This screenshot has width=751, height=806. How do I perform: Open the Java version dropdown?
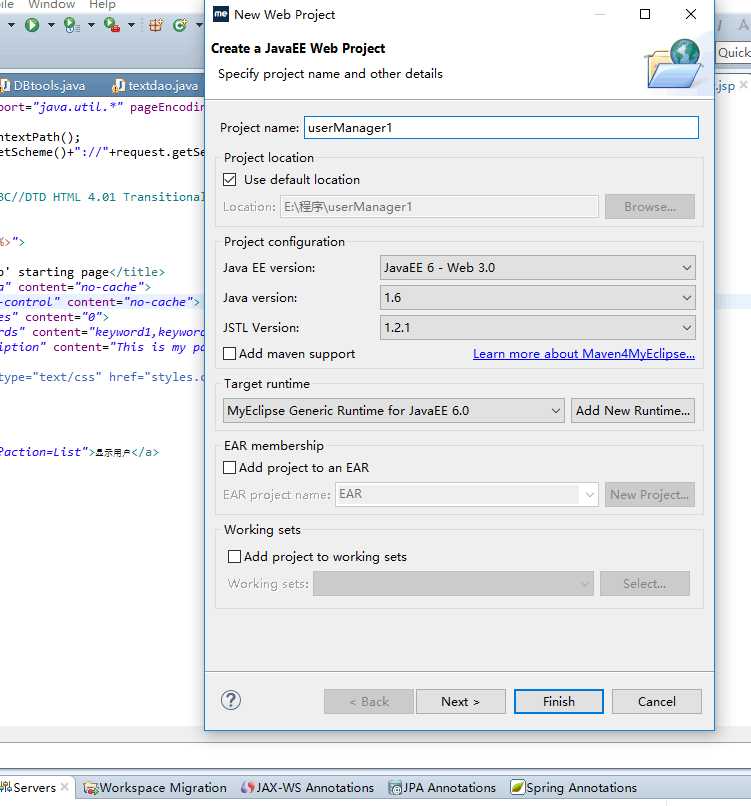(x=538, y=298)
